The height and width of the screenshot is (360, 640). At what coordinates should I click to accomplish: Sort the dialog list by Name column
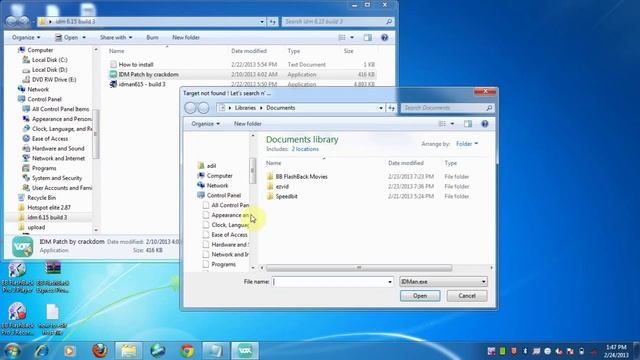[273, 163]
